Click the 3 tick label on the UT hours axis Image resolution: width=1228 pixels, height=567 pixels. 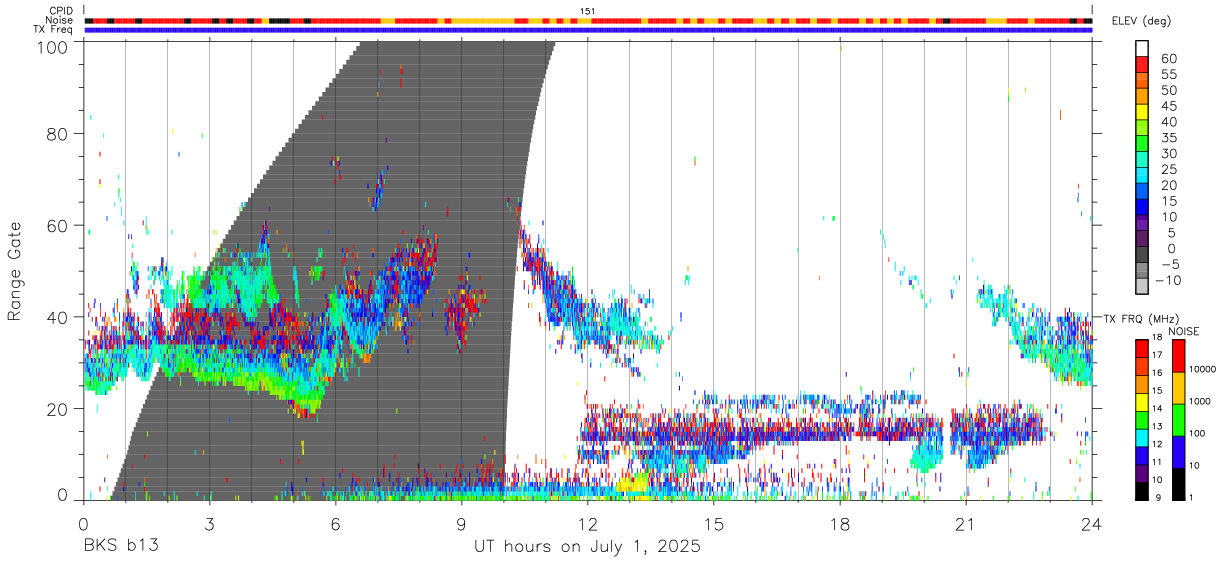pyautogui.click(x=209, y=524)
